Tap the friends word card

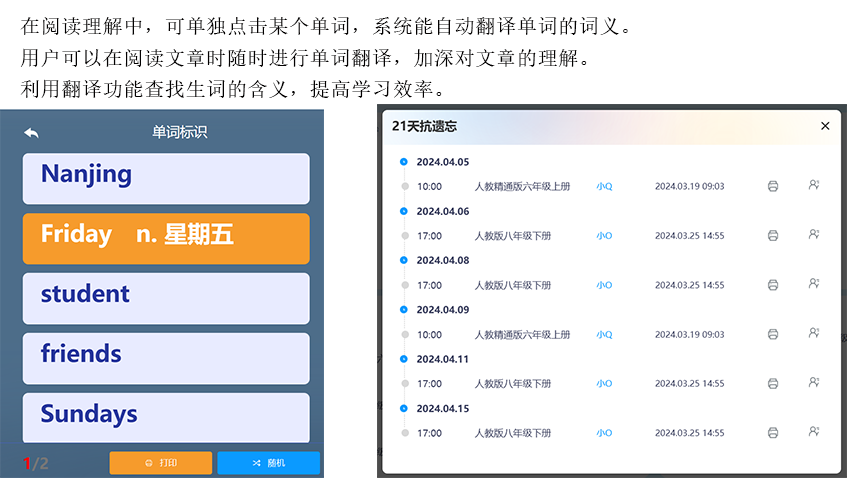click(x=165, y=358)
